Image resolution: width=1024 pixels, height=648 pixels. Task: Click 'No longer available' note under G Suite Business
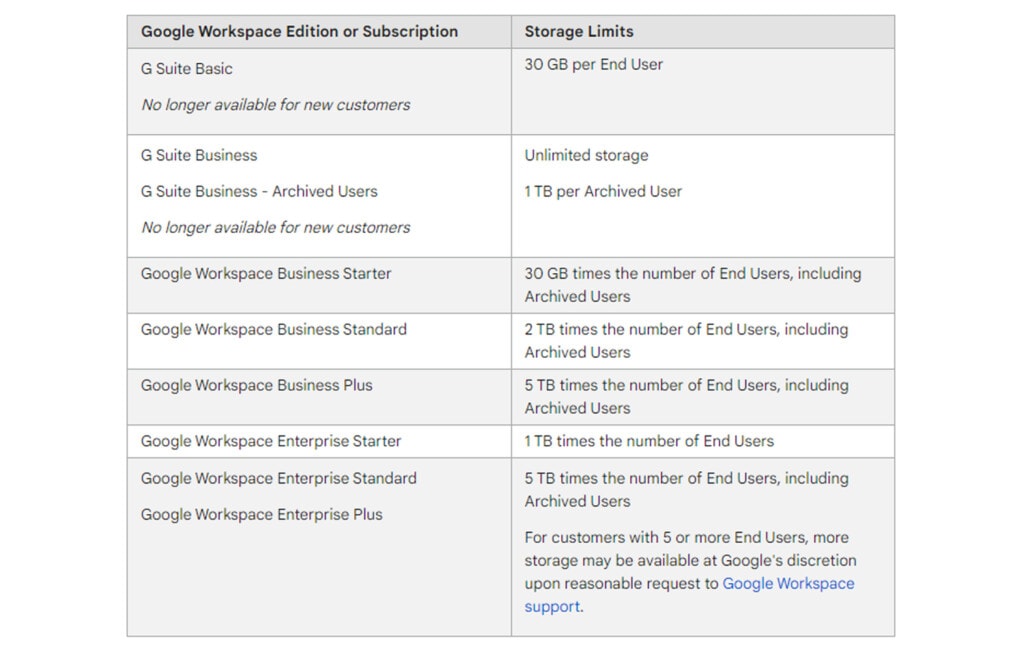click(276, 227)
